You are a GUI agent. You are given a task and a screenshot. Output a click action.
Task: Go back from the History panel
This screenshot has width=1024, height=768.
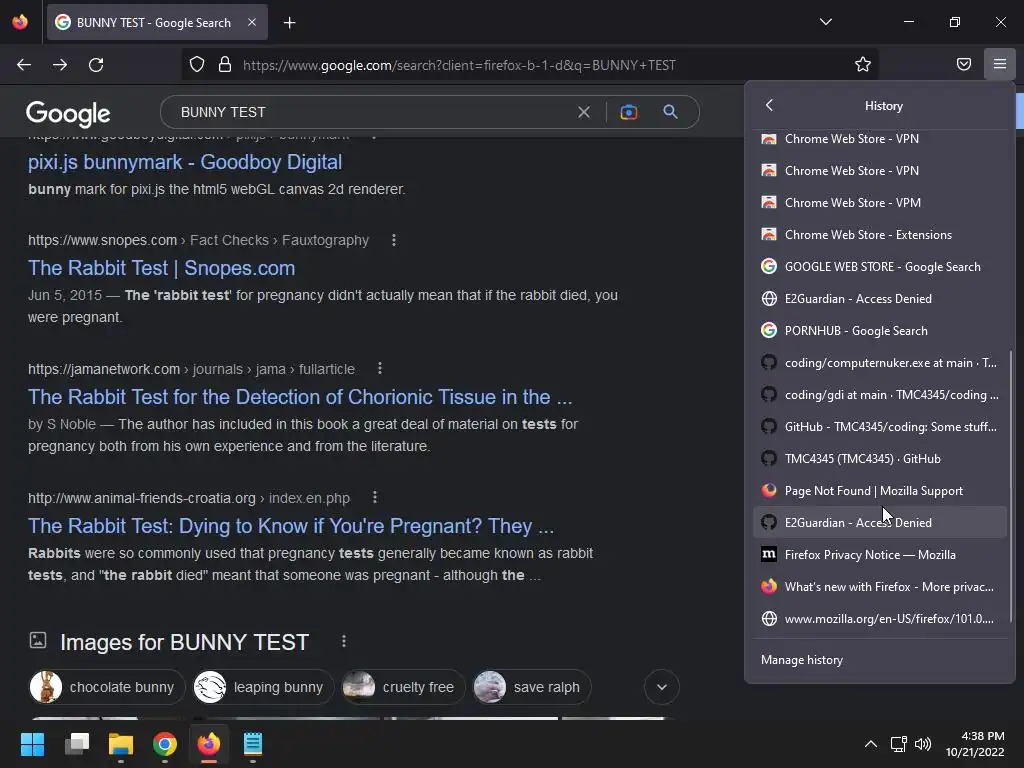tap(769, 105)
